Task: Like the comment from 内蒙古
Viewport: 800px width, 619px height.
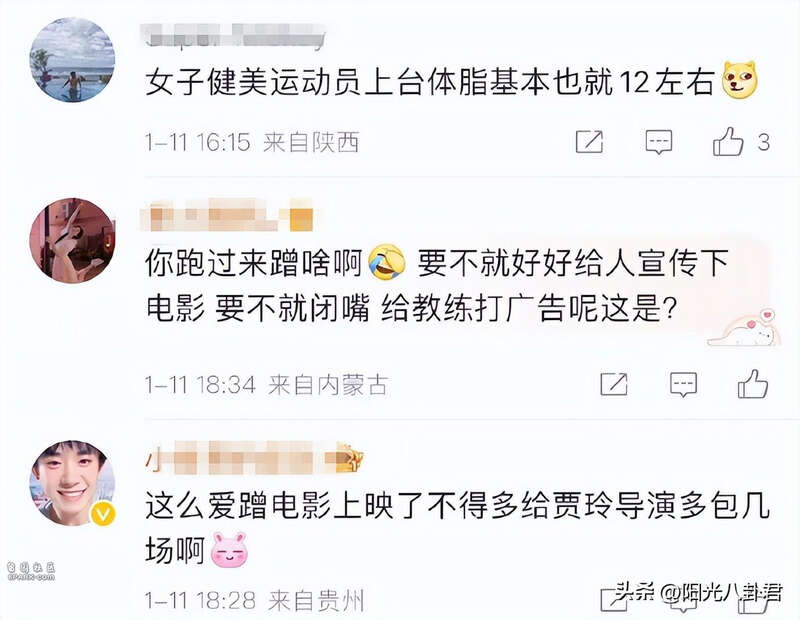Action: click(753, 384)
